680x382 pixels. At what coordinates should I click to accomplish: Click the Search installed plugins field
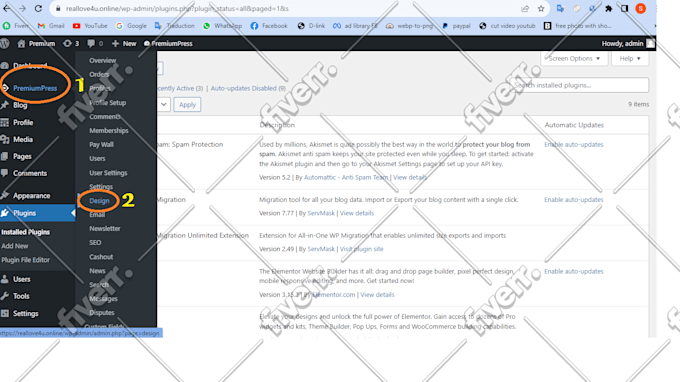pyautogui.click(x=580, y=85)
